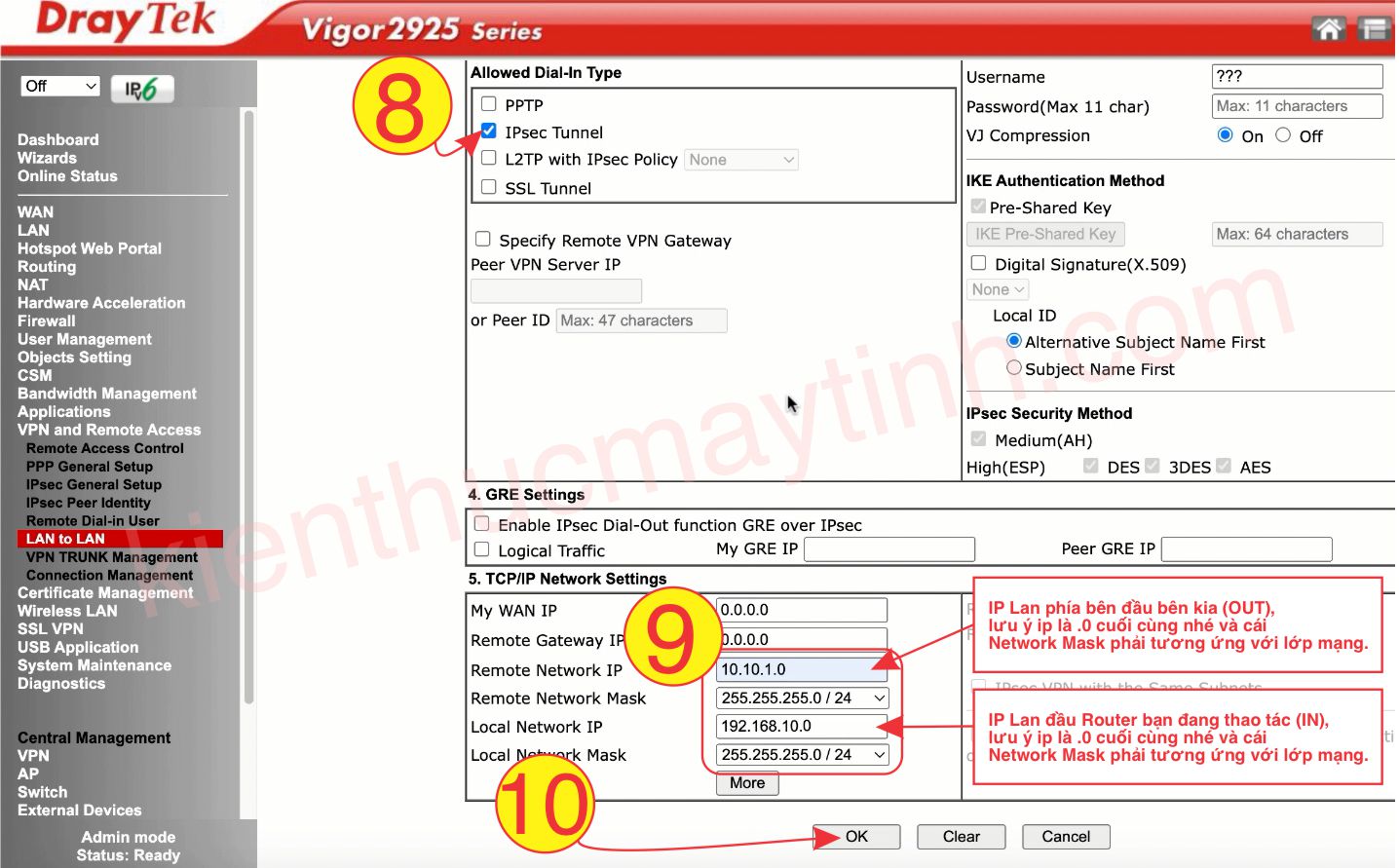Open the Local Network Mask dropdown
The image size is (1399, 868).
(803, 755)
